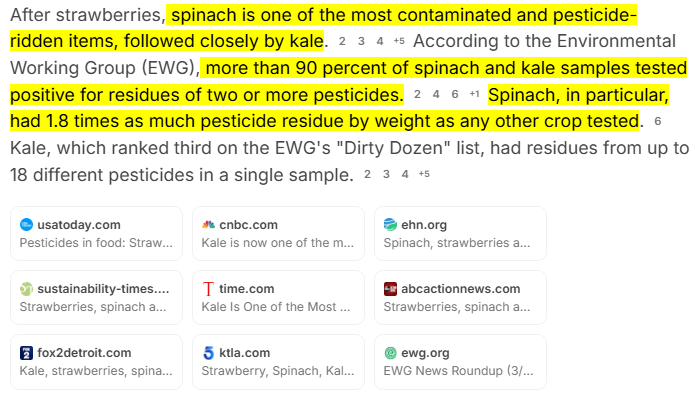
Task: Expand +1 citations after two or more pesticides
Action: (x=474, y=94)
